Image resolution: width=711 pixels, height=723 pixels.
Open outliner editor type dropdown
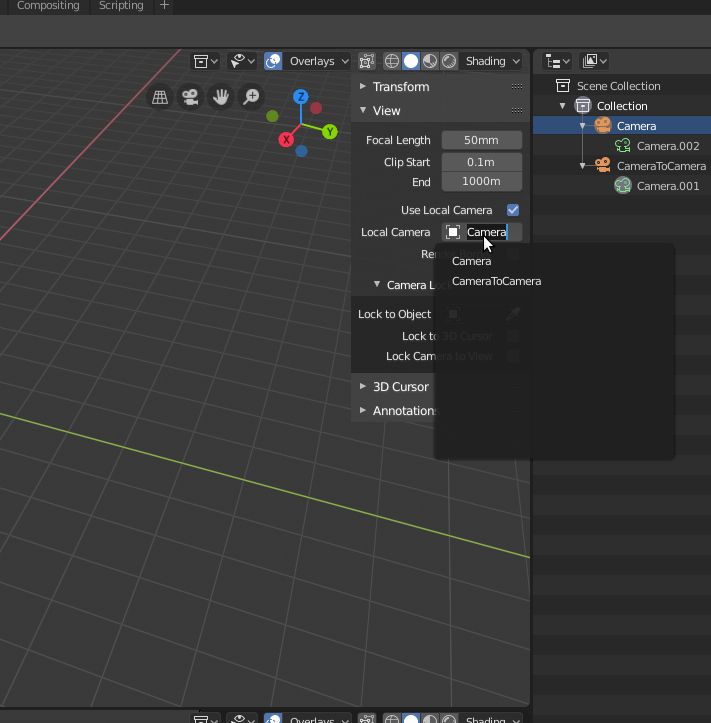click(557, 61)
